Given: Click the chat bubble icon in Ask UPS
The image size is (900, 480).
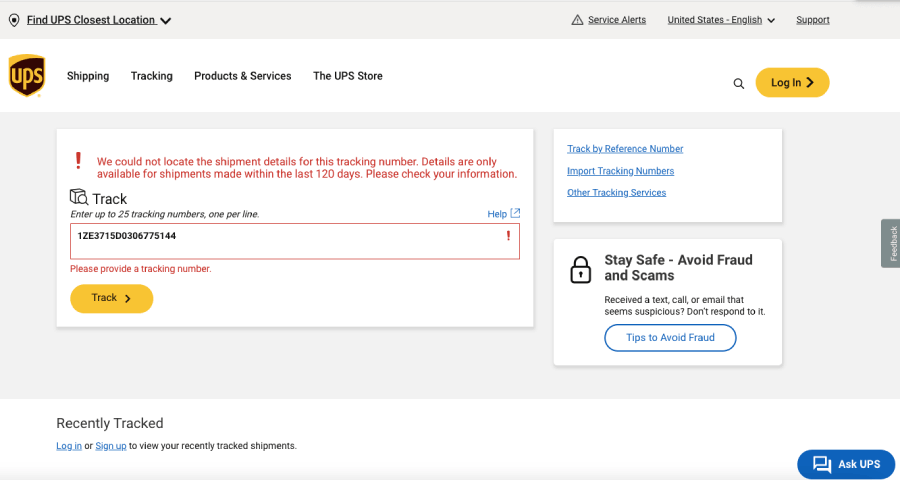Looking at the screenshot, I should (822, 464).
